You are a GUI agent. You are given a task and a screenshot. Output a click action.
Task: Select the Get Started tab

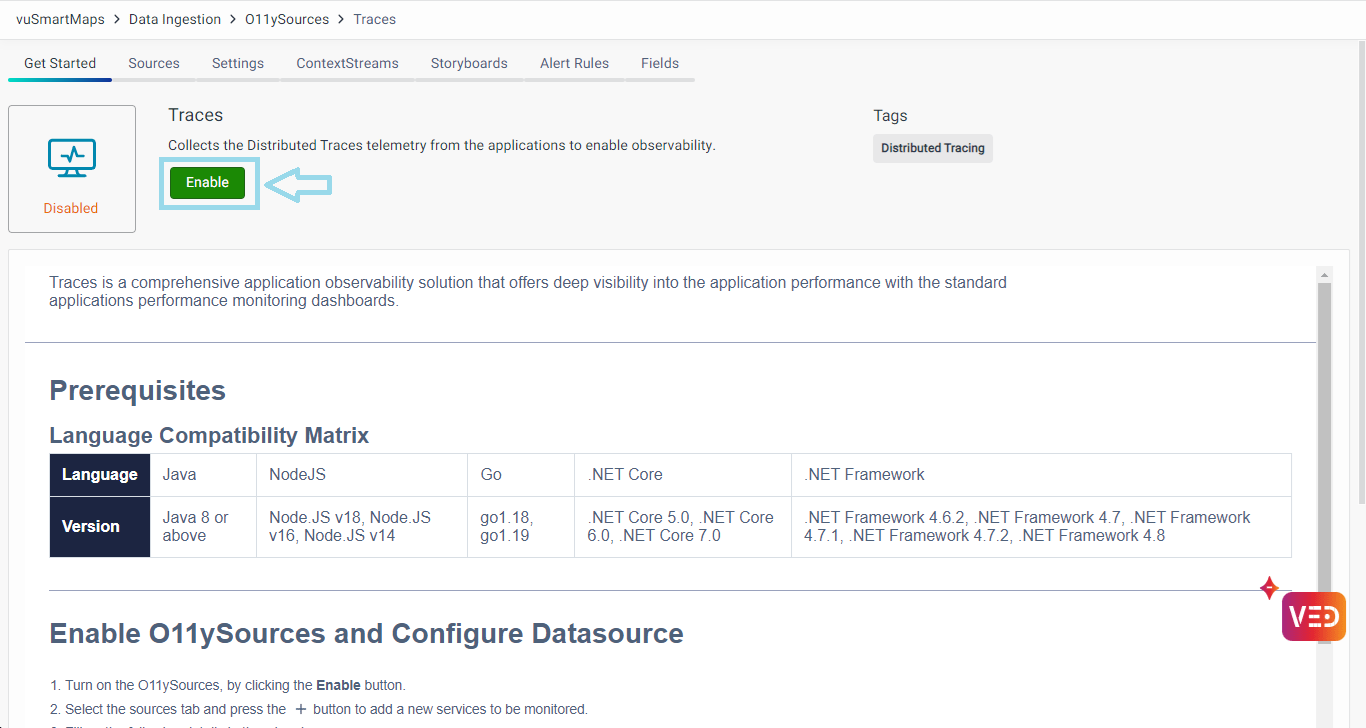click(x=60, y=63)
